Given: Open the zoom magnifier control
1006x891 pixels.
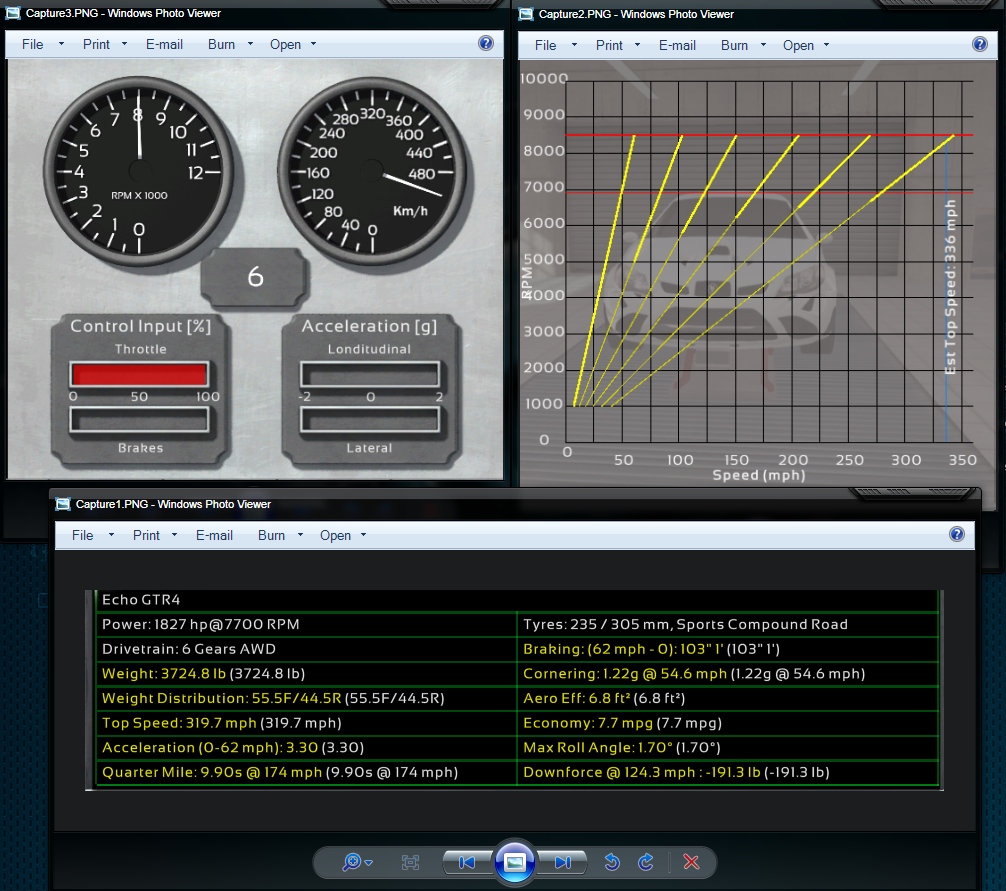Looking at the screenshot, I should coord(357,862).
